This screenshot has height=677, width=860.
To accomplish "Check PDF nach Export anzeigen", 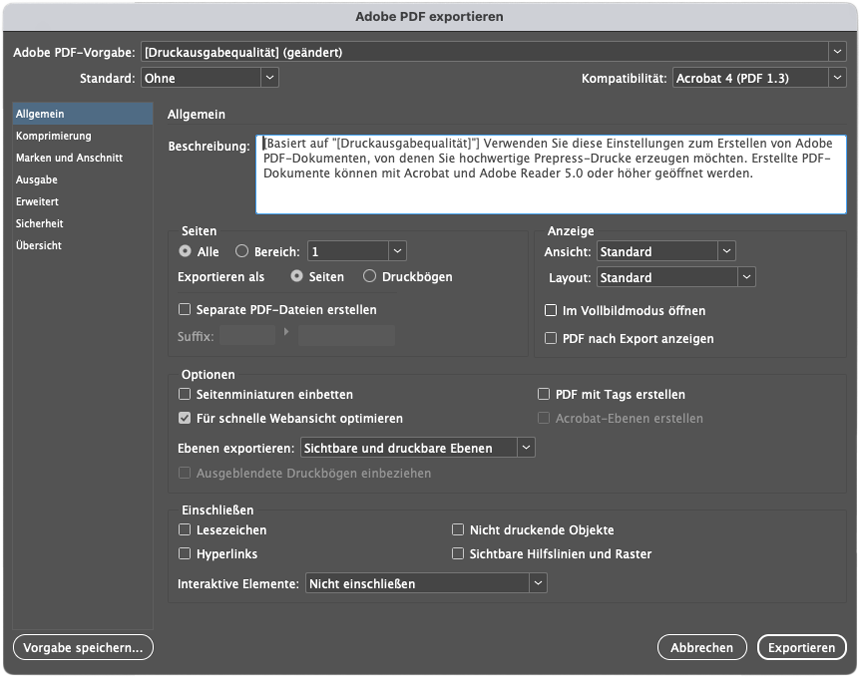I will click(x=551, y=338).
